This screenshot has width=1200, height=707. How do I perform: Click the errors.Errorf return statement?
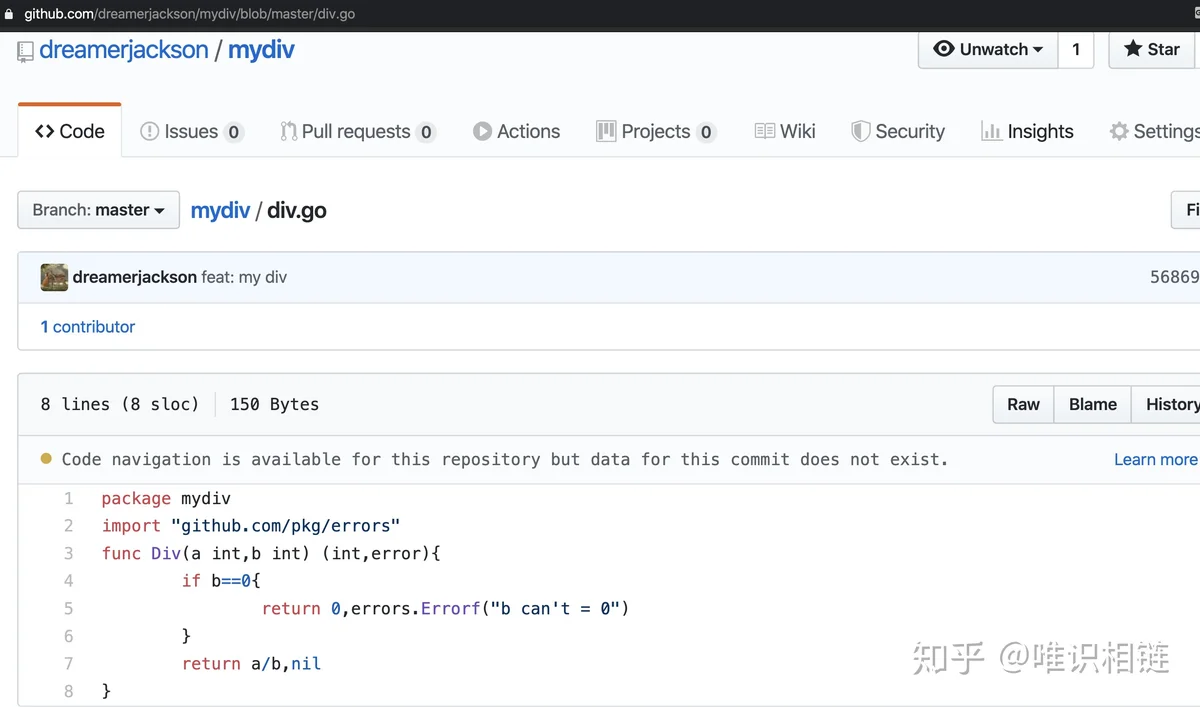click(x=446, y=608)
